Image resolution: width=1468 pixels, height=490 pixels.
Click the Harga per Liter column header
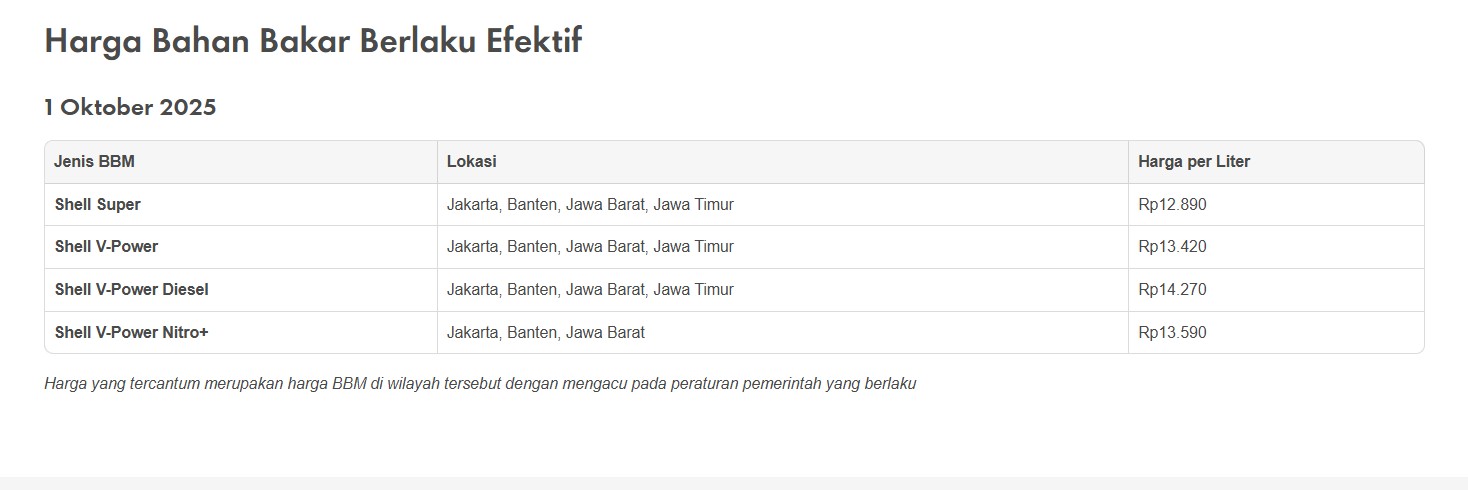coord(1194,162)
